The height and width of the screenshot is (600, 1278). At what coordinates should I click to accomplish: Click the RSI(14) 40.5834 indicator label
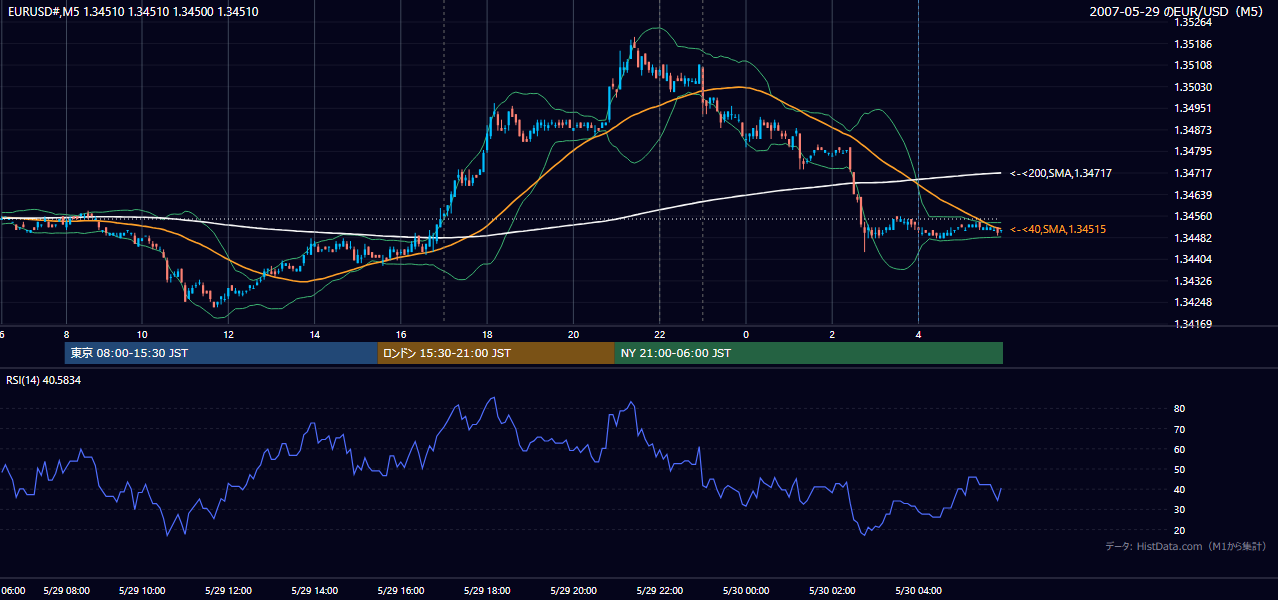44,380
